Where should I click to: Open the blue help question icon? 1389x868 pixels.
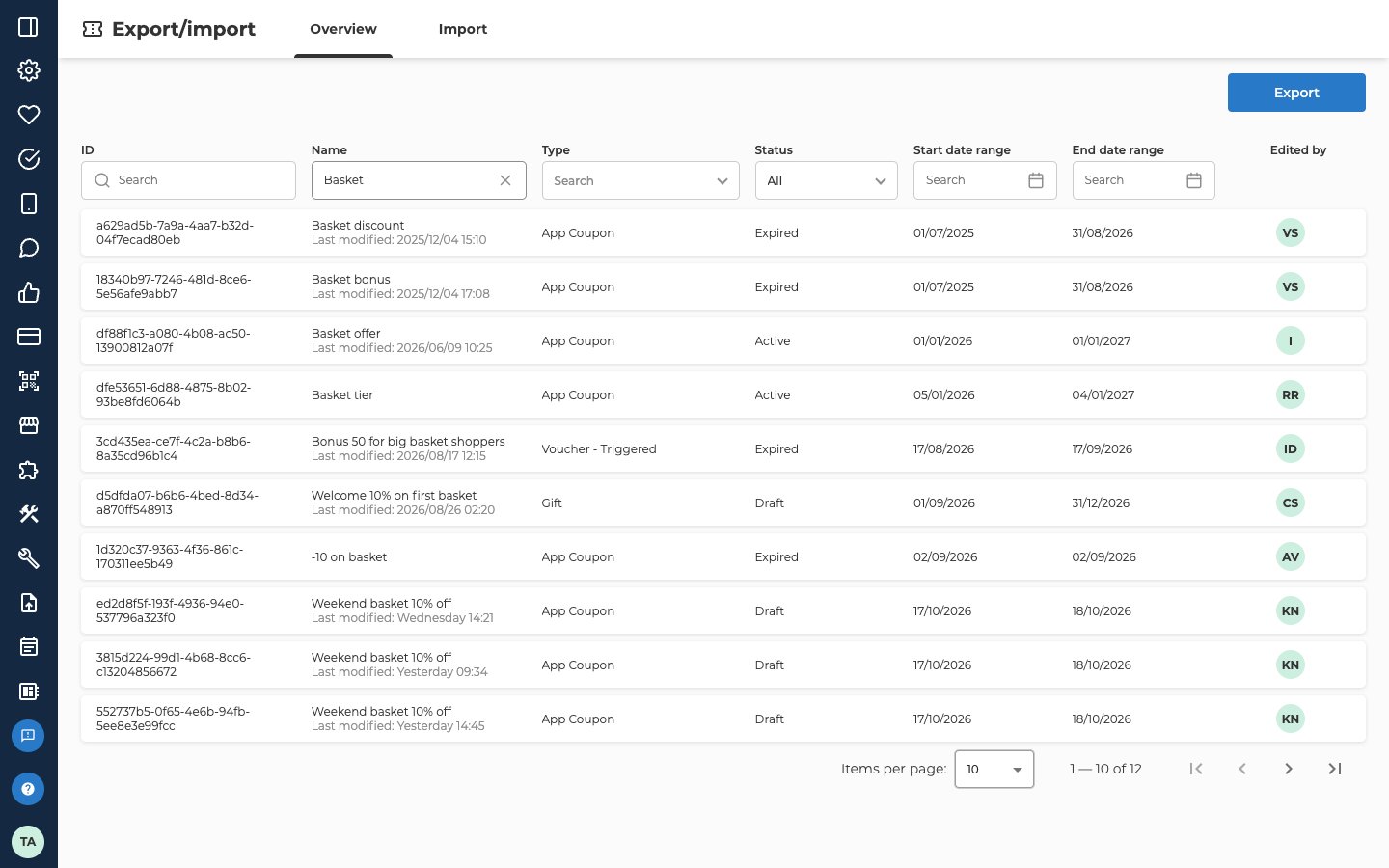click(28, 789)
